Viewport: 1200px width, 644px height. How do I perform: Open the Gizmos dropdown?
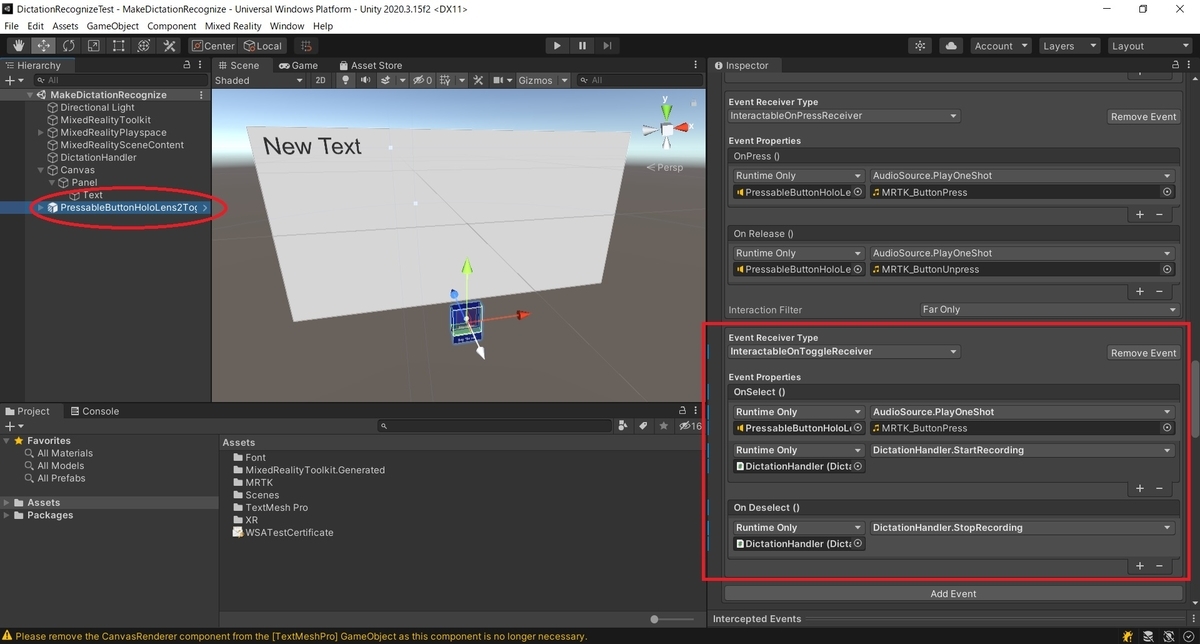pos(543,80)
